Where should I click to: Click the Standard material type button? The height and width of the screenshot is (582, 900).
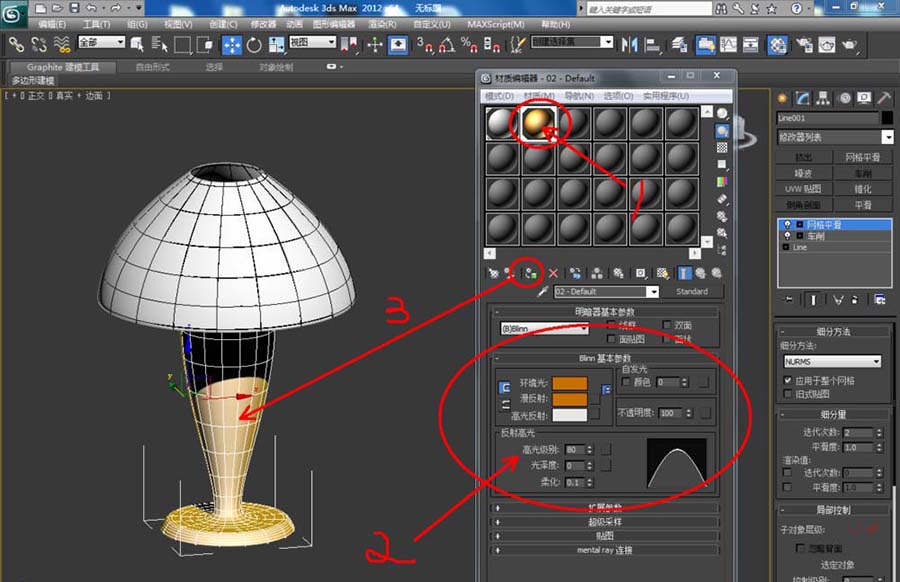(692, 292)
